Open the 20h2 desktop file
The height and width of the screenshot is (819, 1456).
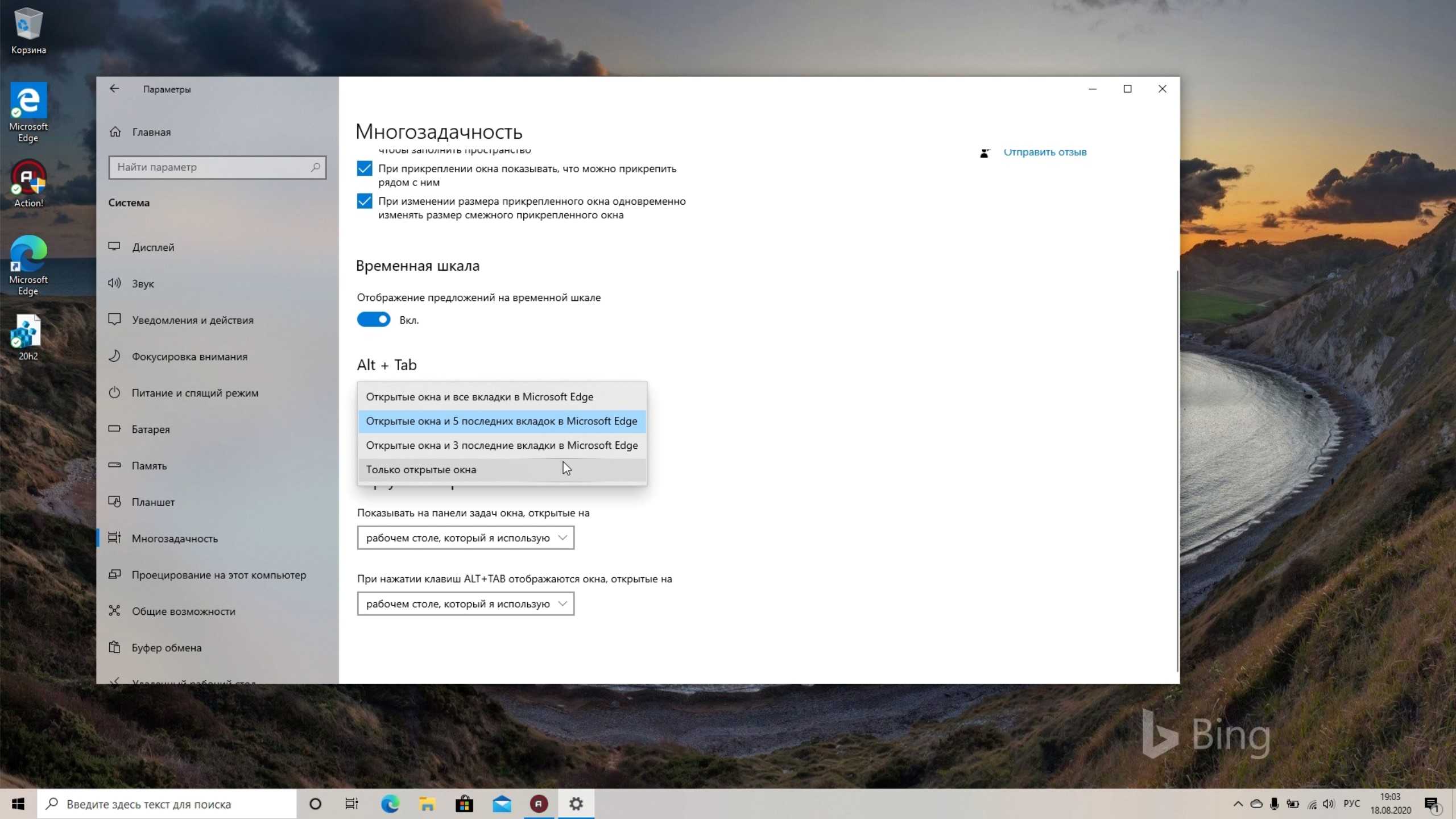click(x=28, y=338)
